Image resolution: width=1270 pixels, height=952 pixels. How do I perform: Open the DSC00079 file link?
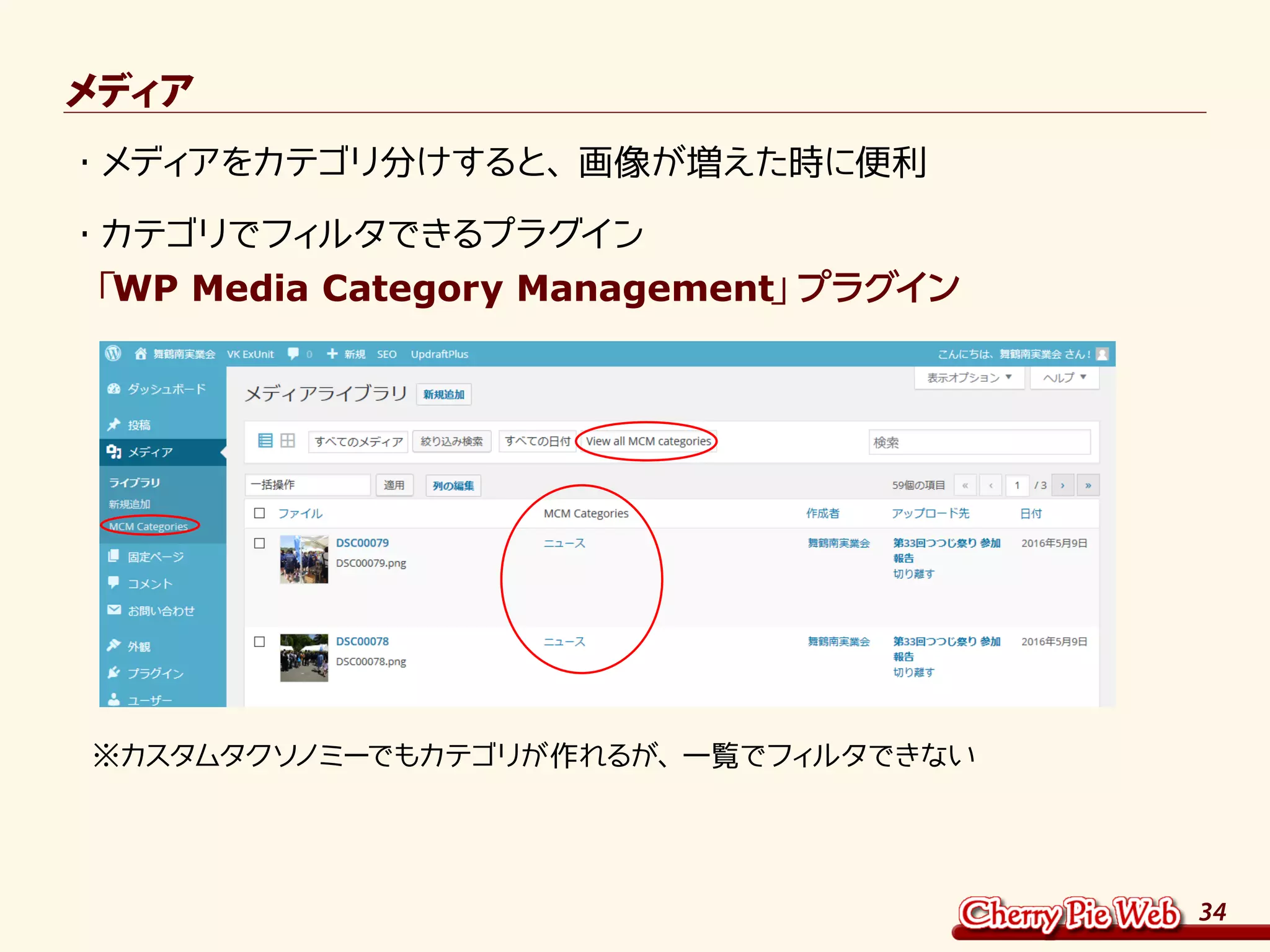pyautogui.click(x=362, y=543)
